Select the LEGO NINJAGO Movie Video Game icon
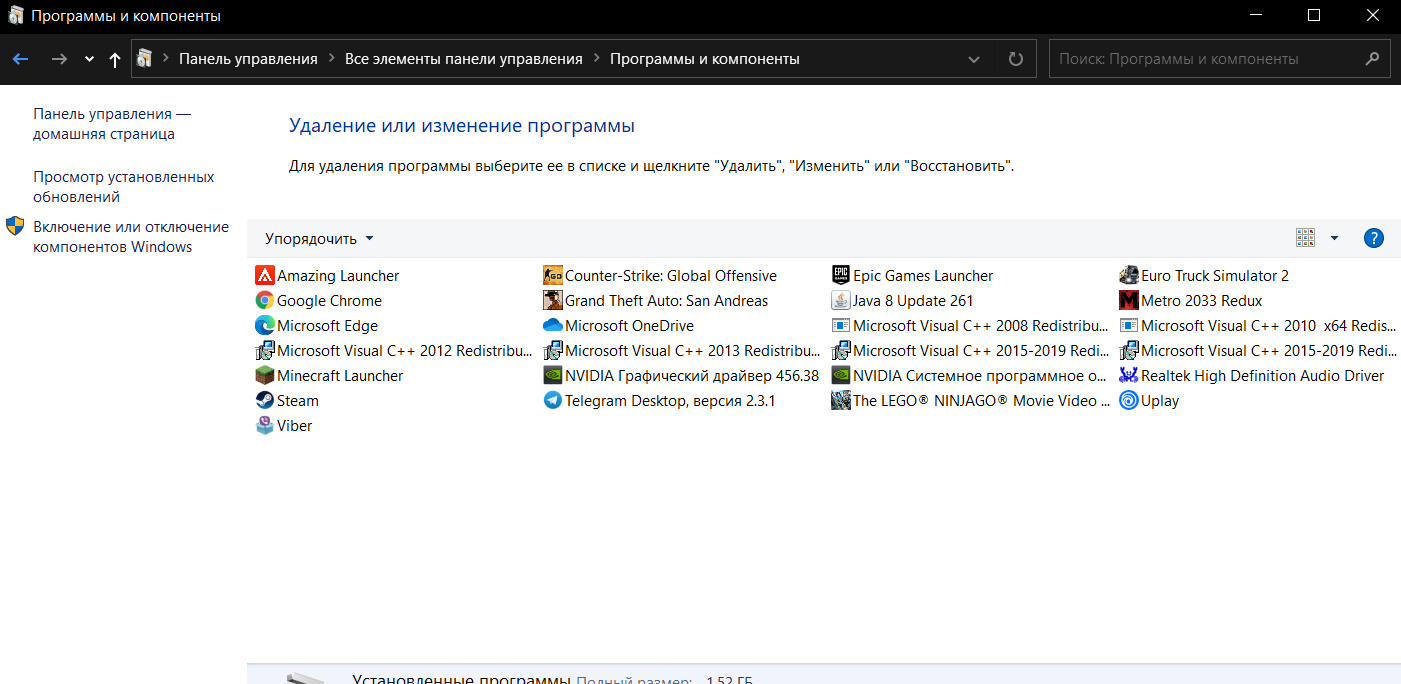Screen dimensions: 1401x684 tap(841, 401)
